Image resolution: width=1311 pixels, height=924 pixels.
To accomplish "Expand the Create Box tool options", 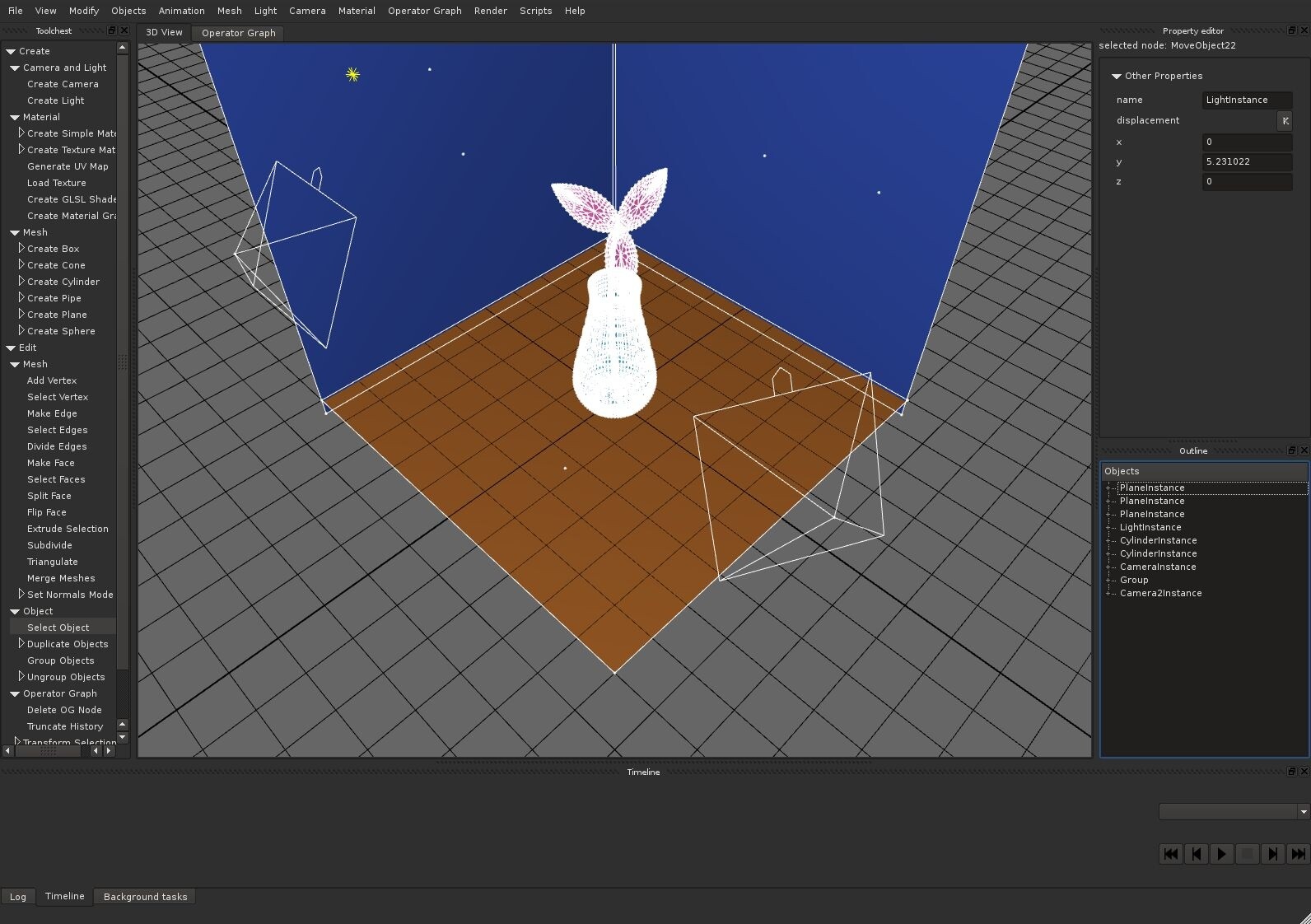I will coord(21,248).
